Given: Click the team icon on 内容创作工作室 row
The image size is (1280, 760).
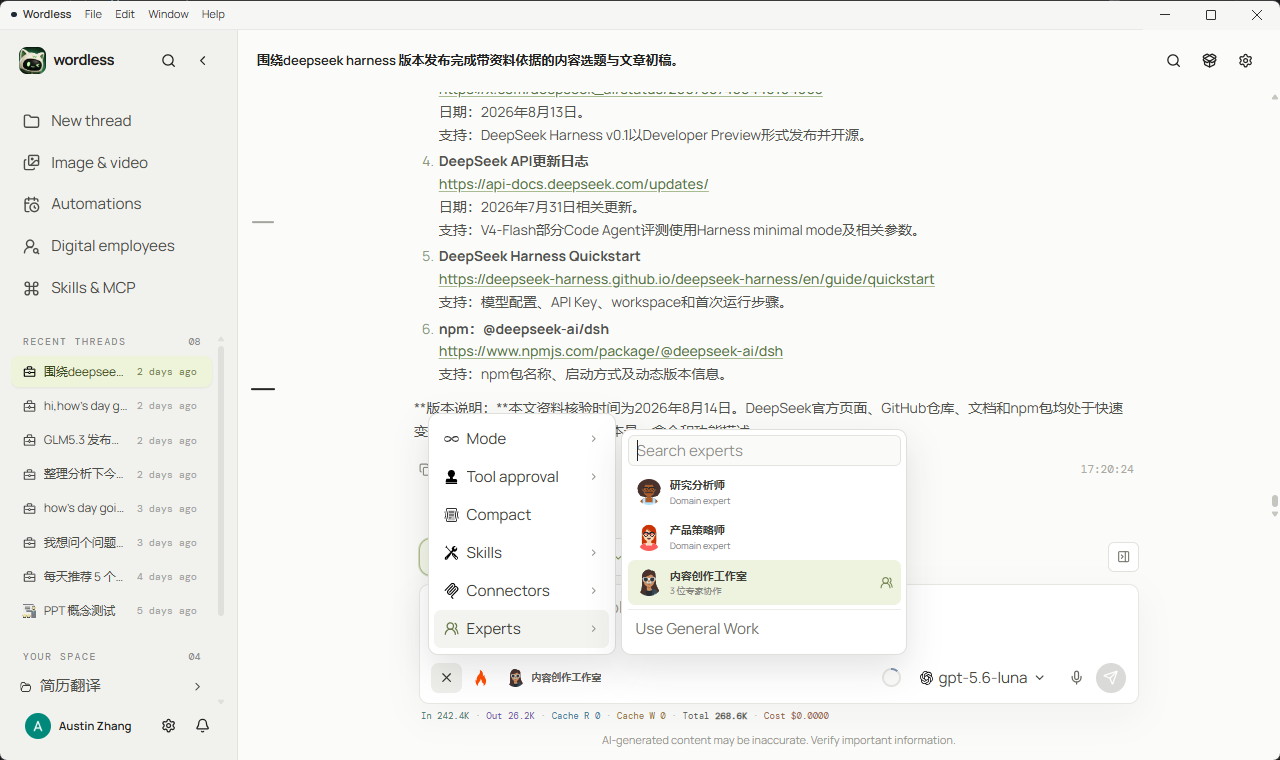Looking at the screenshot, I should click(x=886, y=582).
